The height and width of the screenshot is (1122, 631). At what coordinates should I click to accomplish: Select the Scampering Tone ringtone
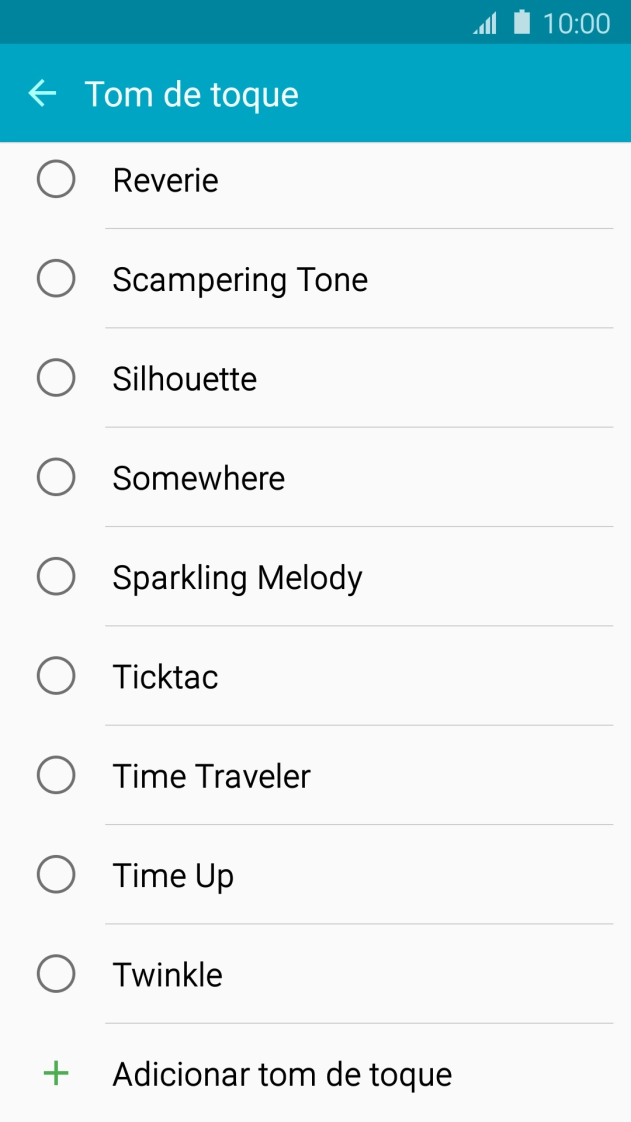(x=56, y=279)
